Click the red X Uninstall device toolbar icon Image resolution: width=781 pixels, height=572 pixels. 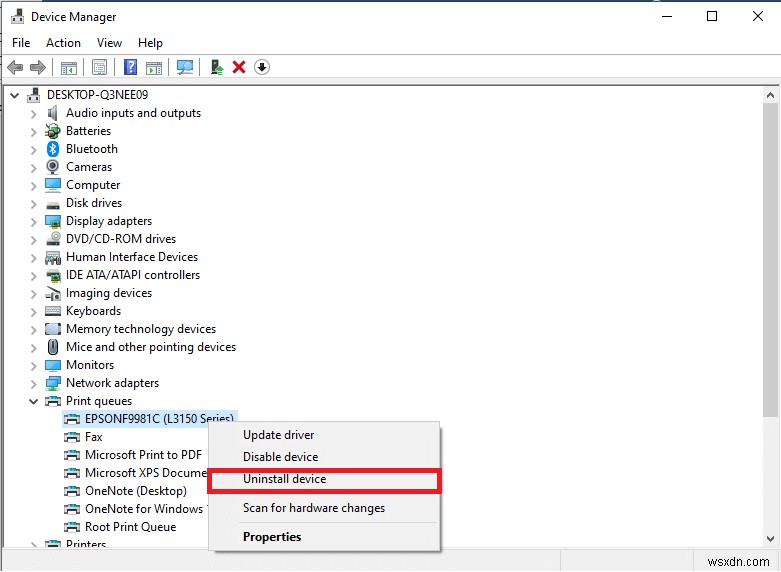pos(239,67)
